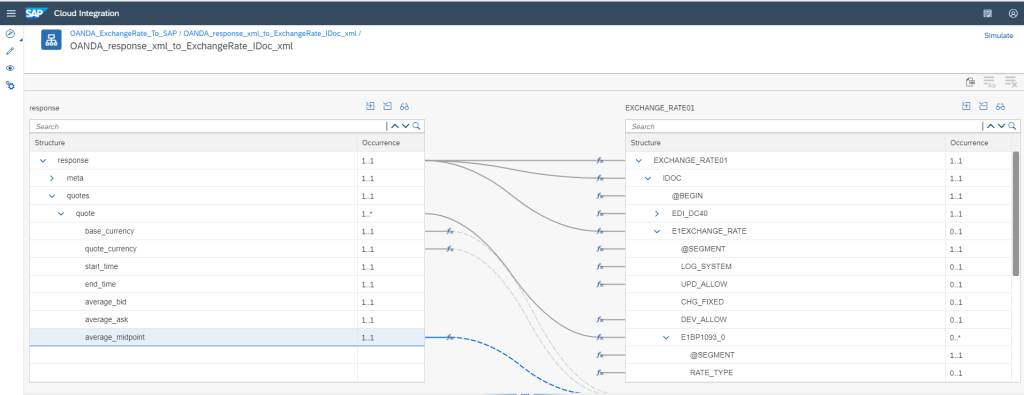Select the average_midpoint row in the source
1024x395 pixels.
227,337
